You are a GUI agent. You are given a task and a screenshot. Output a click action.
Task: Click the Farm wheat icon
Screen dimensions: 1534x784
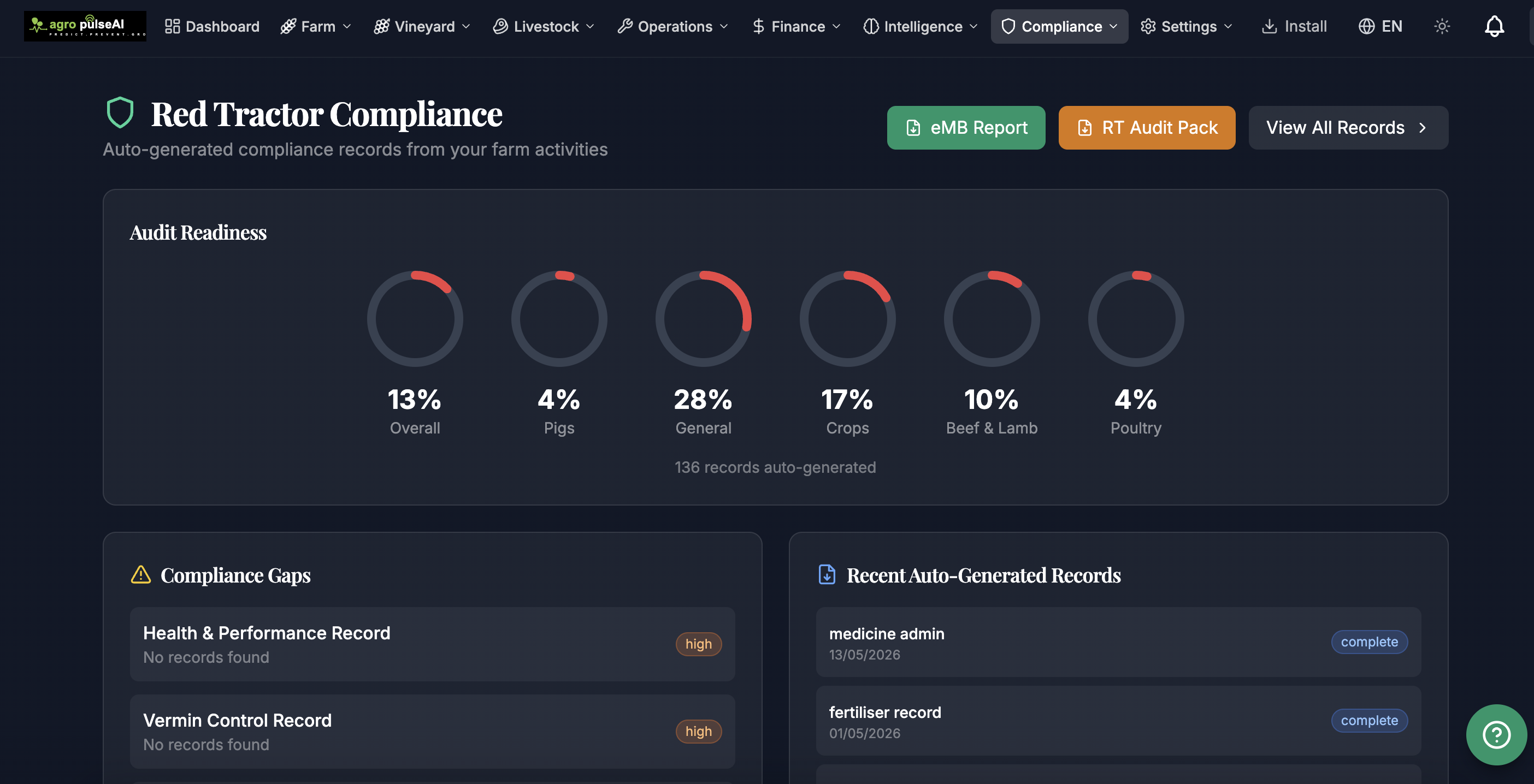(288, 26)
